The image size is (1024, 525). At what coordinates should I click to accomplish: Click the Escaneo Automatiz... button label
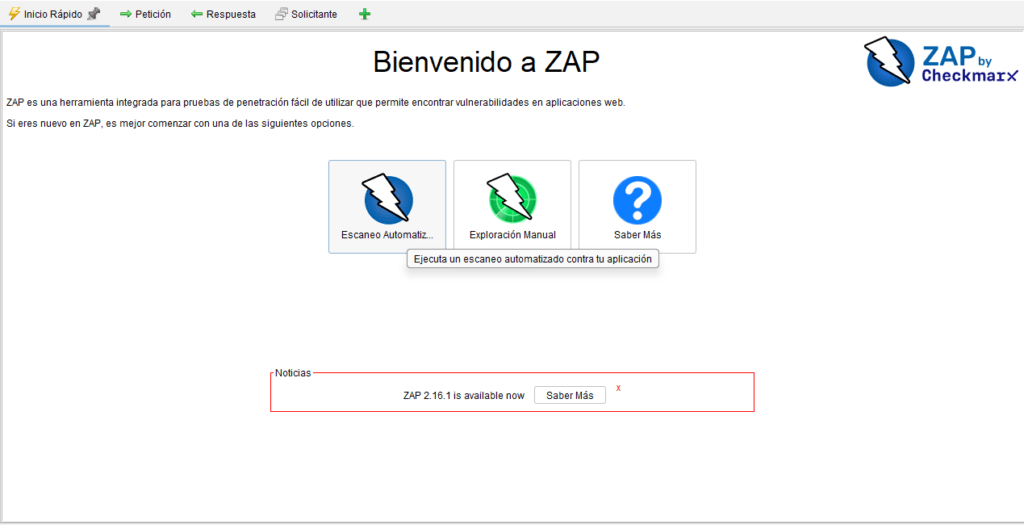click(x=387, y=236)
